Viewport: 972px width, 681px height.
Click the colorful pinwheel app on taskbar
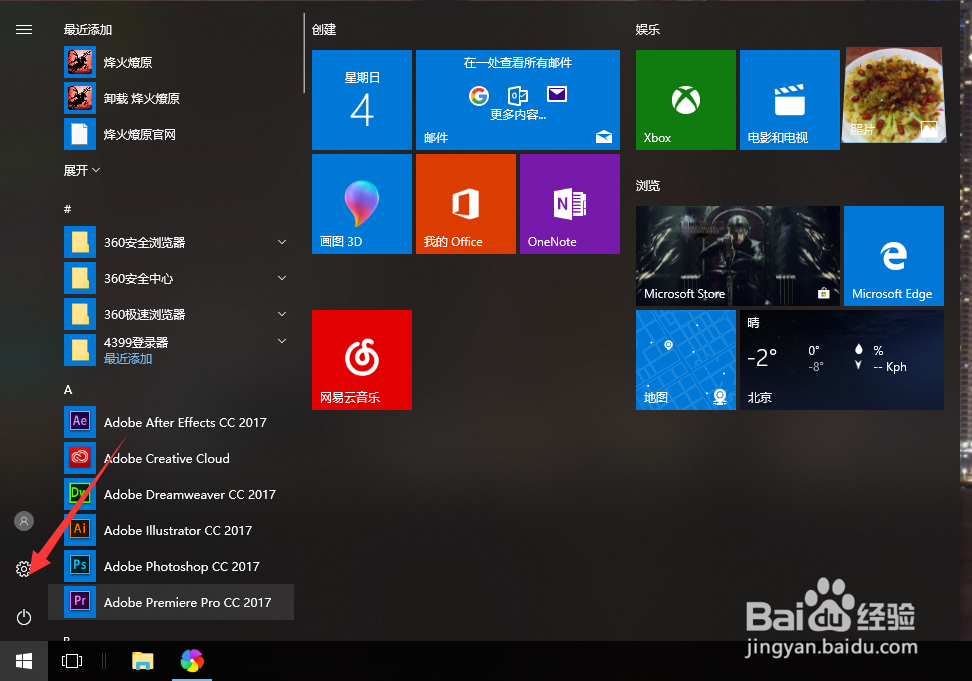click(192, 661)
